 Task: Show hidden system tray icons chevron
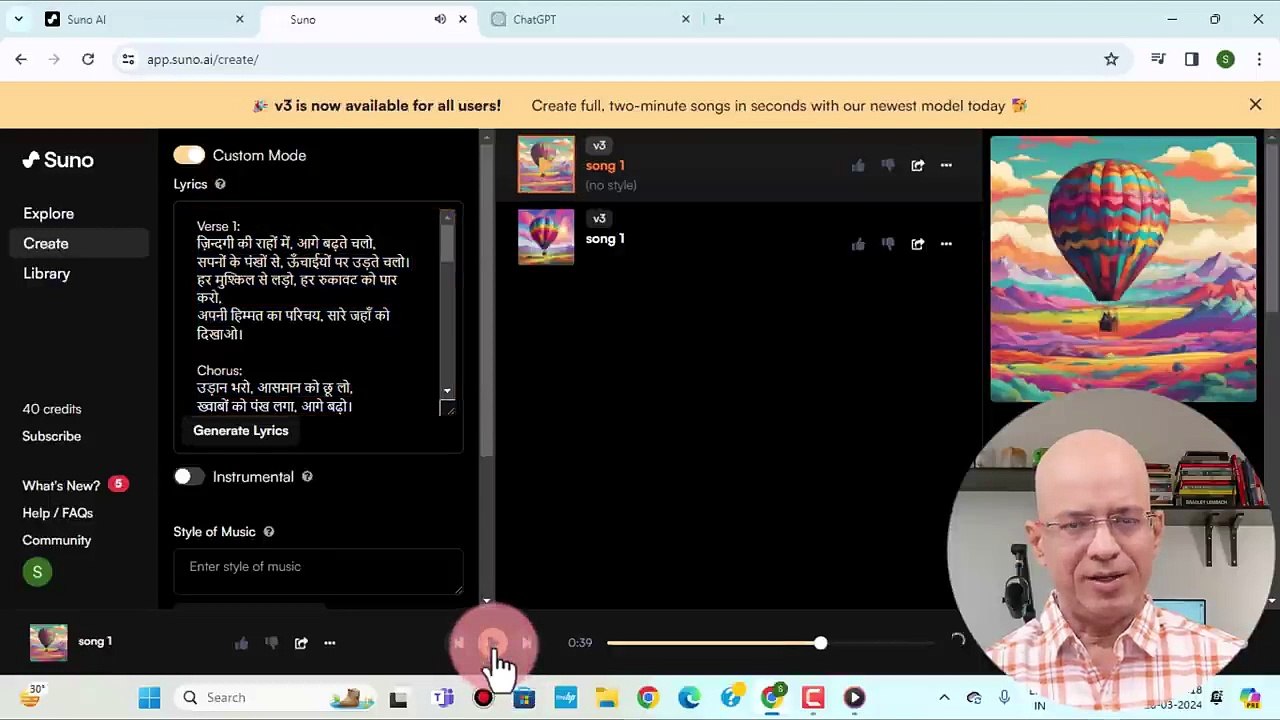[x=944, y=697]
